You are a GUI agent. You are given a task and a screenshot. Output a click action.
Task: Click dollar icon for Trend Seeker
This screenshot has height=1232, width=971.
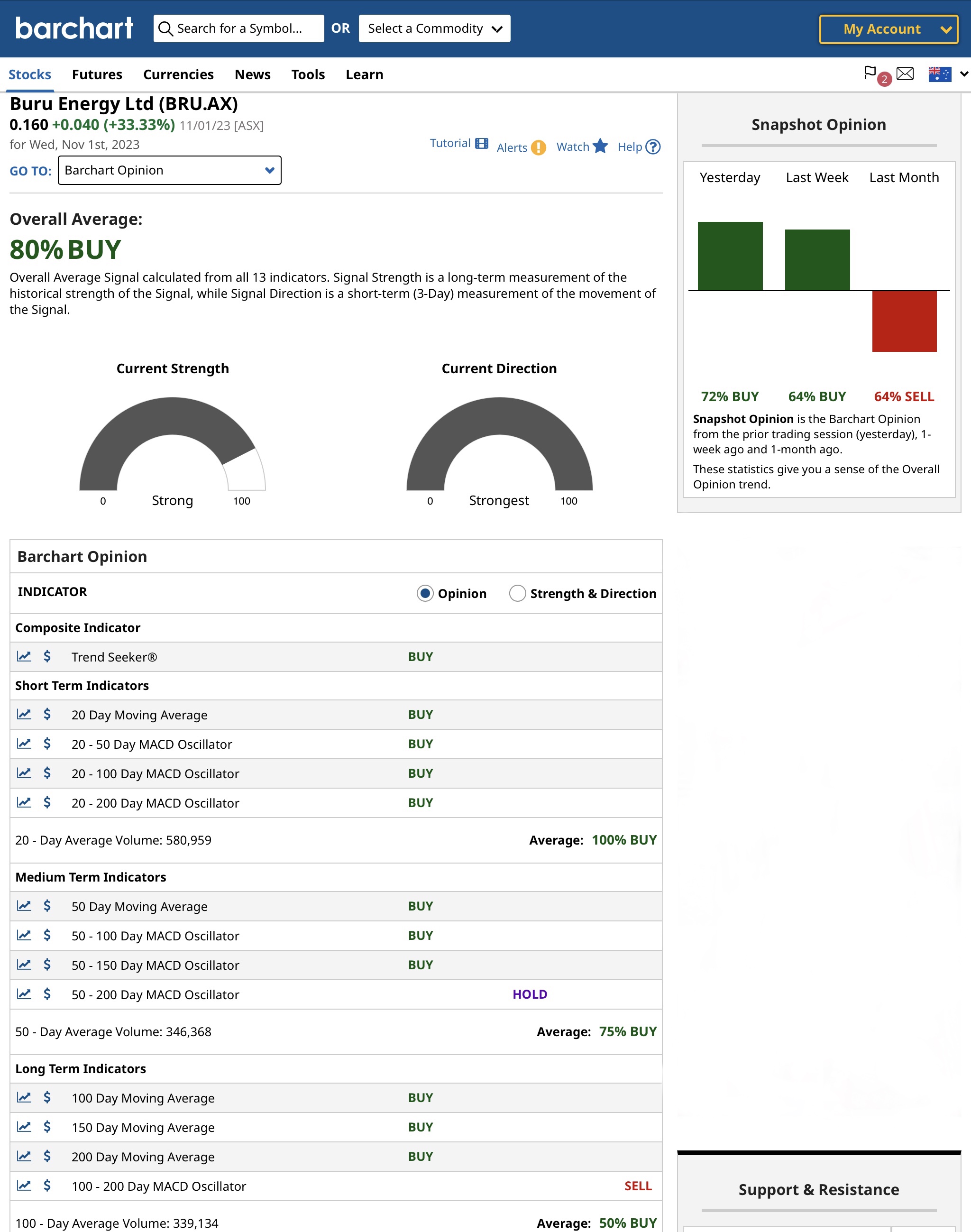coord(47,656)
